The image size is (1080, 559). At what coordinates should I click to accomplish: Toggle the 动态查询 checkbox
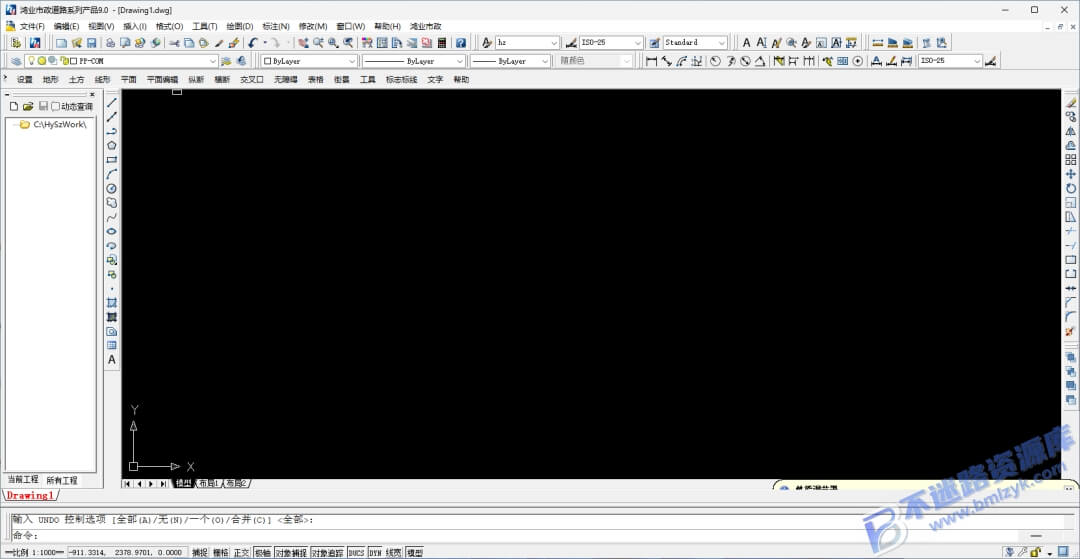pos(56,107)
